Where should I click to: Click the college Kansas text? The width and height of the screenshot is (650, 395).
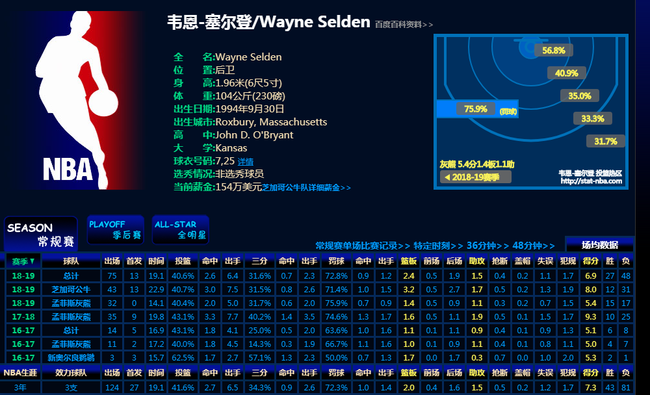click(231, 148)
